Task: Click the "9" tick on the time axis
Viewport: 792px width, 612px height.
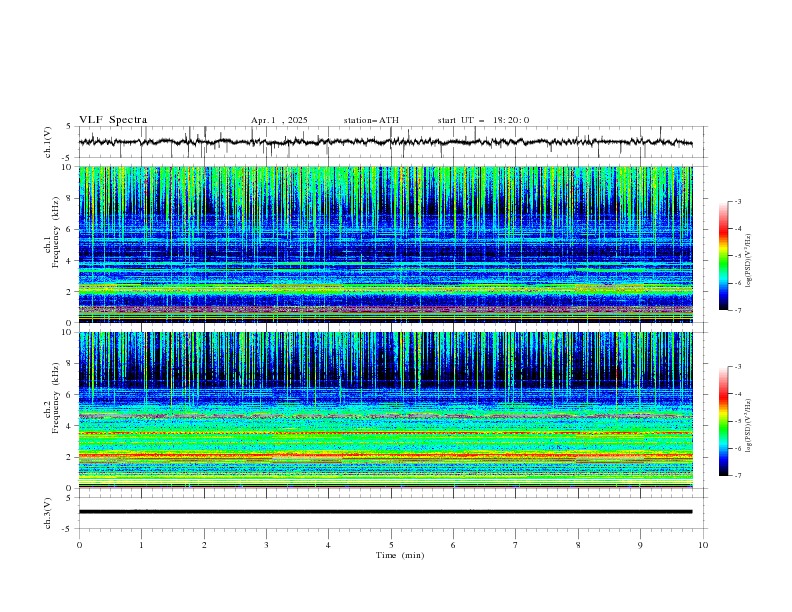Action: (640, 545)
